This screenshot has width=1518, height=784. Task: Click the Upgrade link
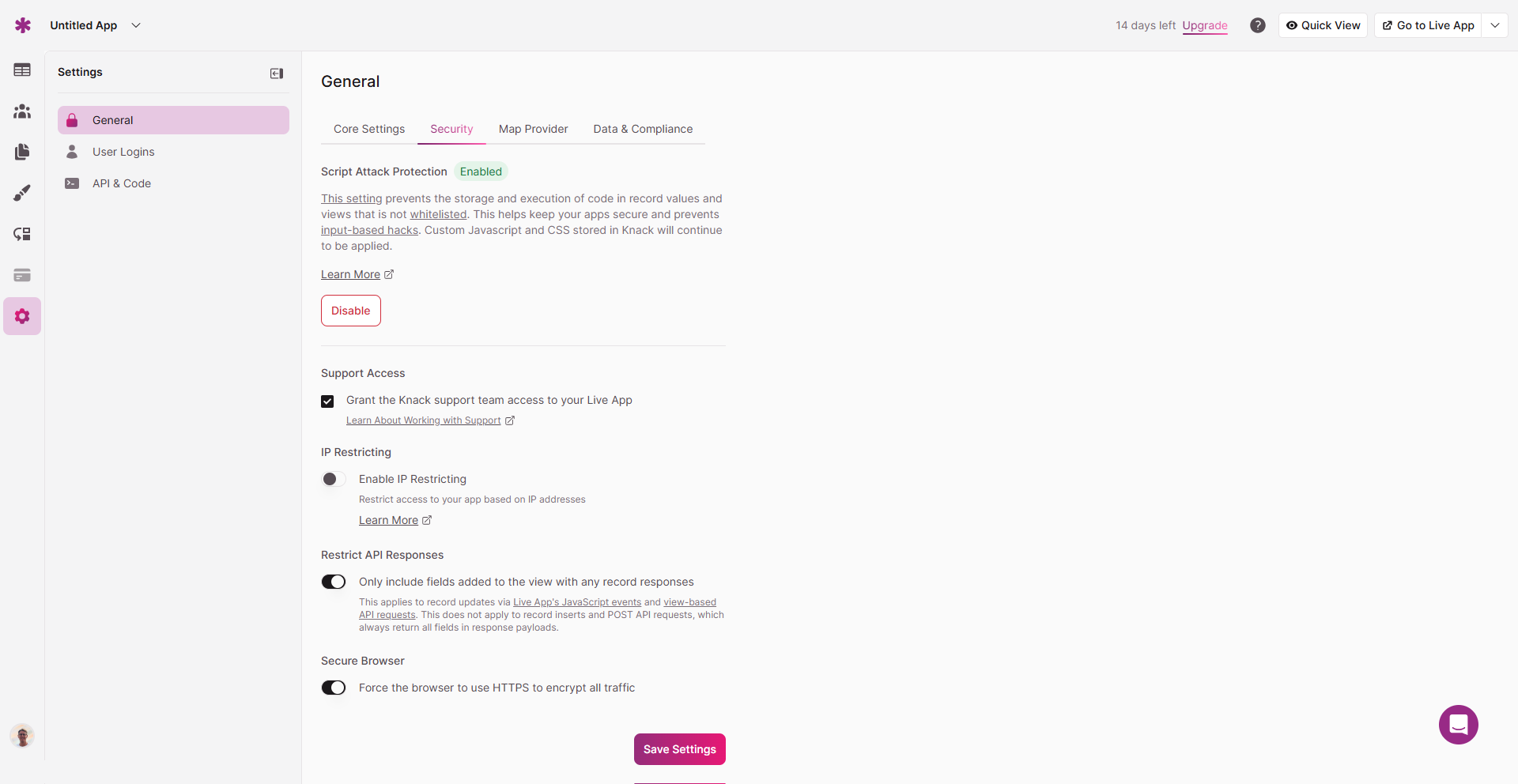[x=1205, y=25]
